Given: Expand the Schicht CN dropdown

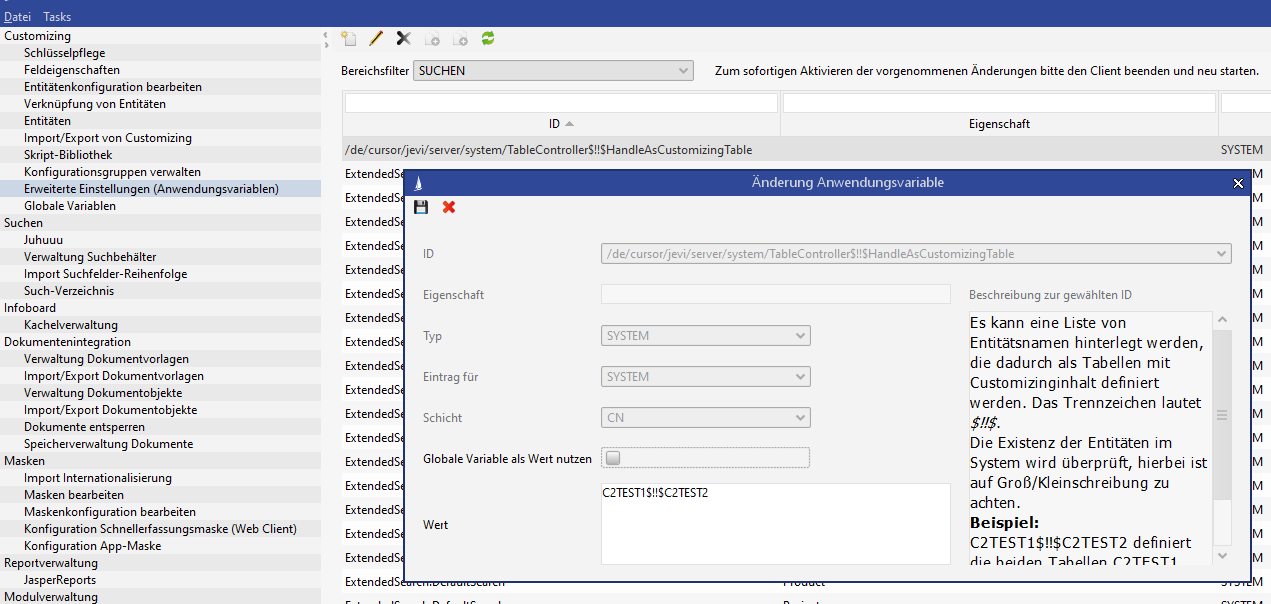Looking at the screenshot, I should tap(705, 418).
